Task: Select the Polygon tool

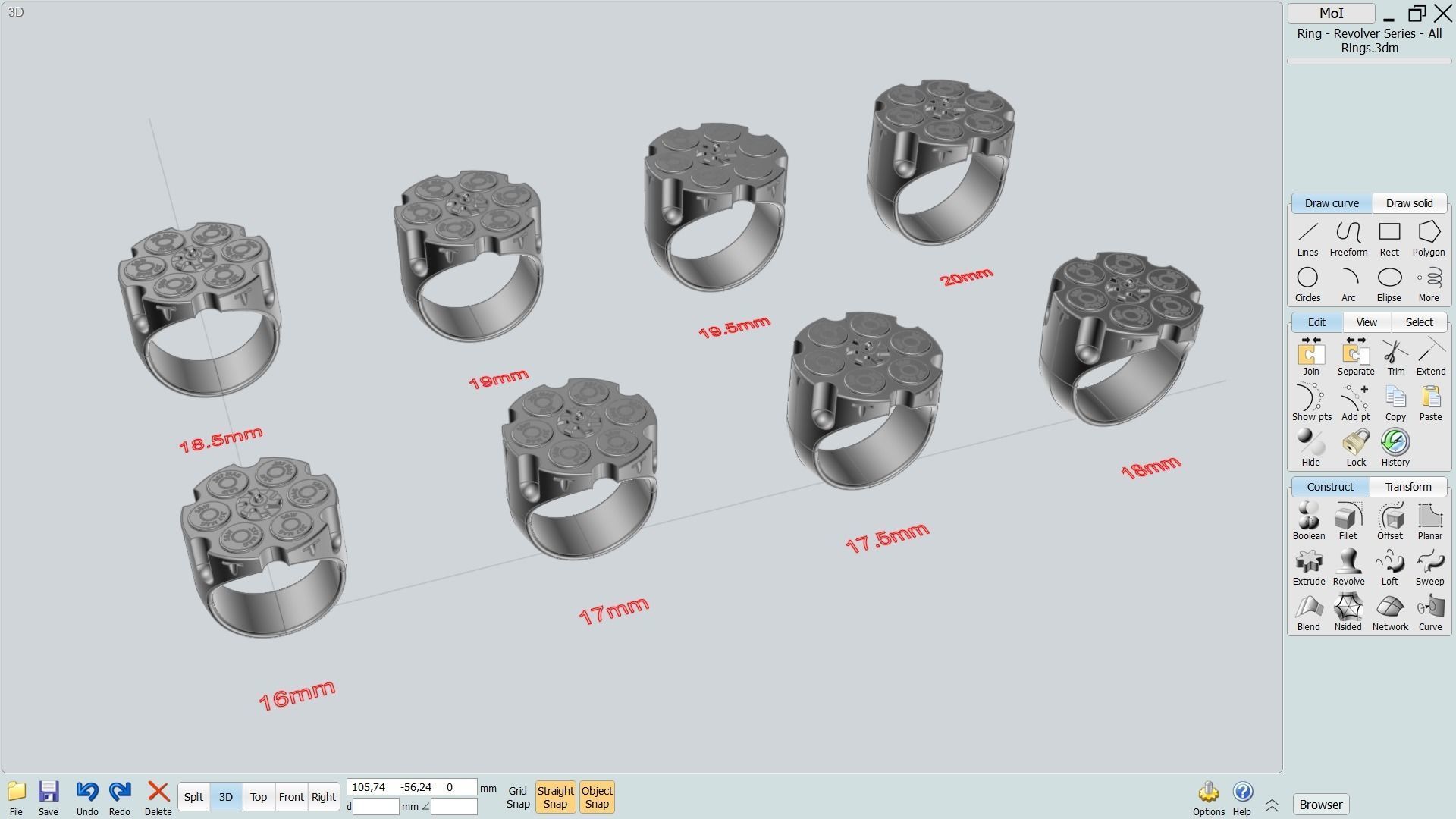Action: pyautogui.click(x=1429, y=239)
